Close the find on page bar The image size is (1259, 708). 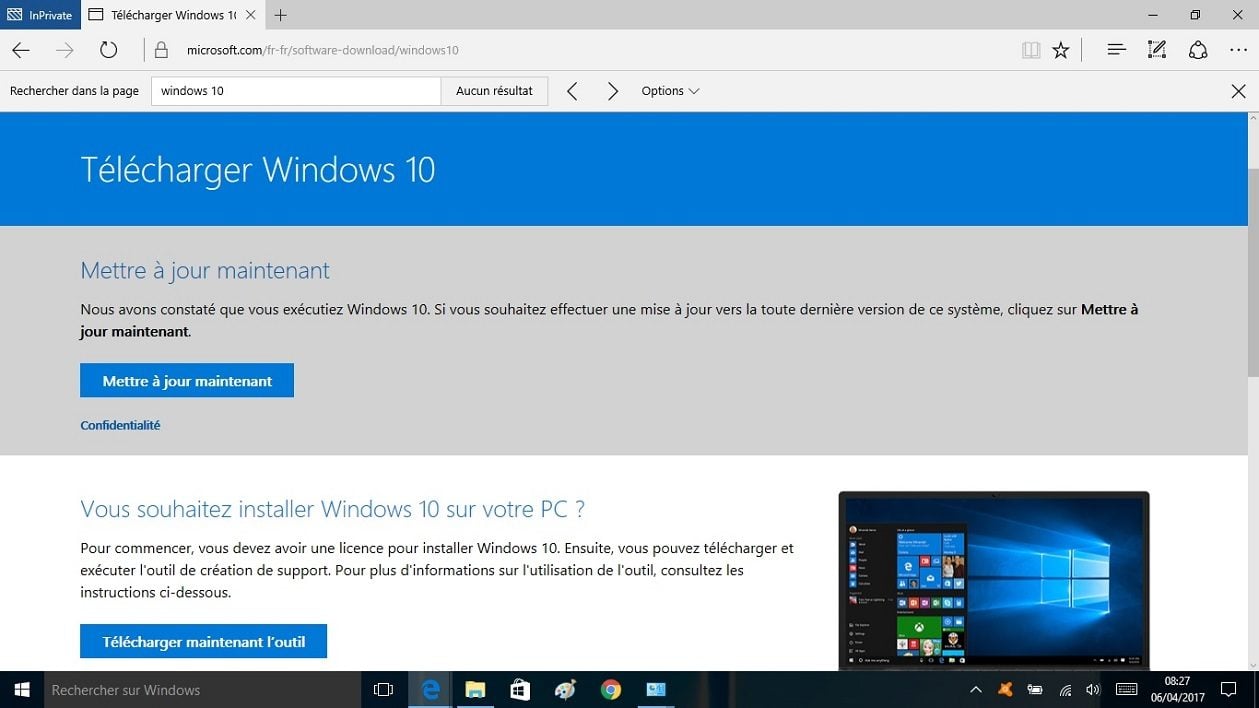click(x=1238, y=91)
